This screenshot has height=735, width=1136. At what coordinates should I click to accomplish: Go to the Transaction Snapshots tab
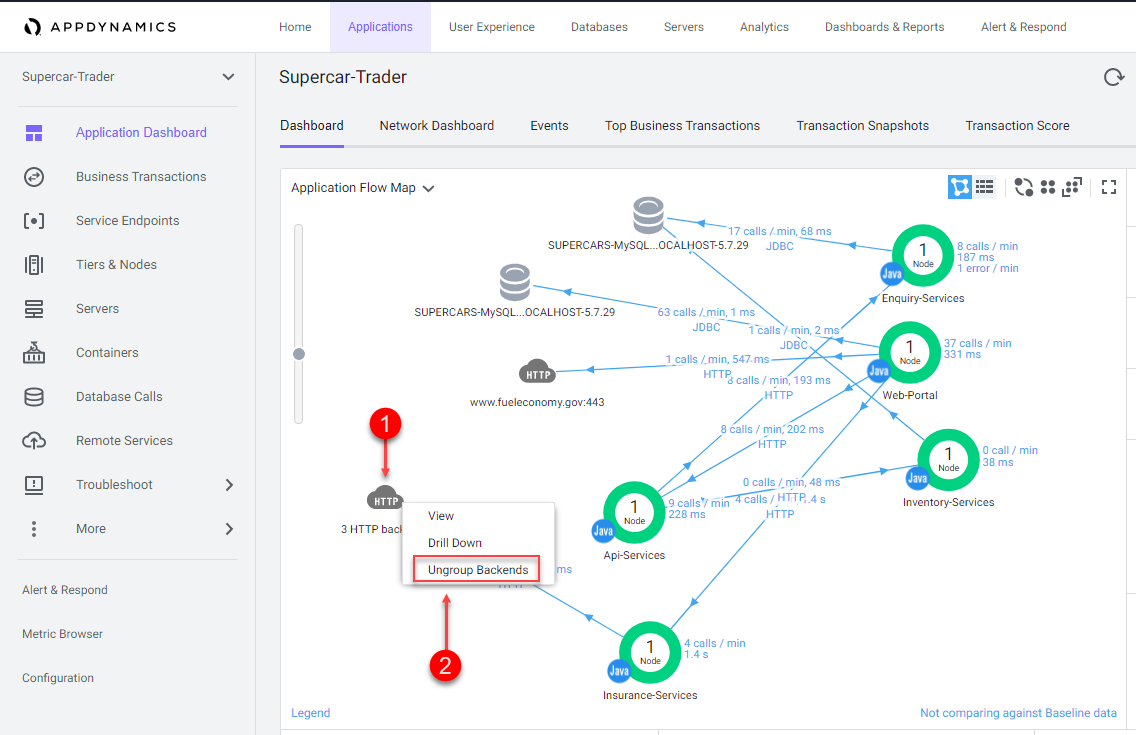click(x=863, y=125)
